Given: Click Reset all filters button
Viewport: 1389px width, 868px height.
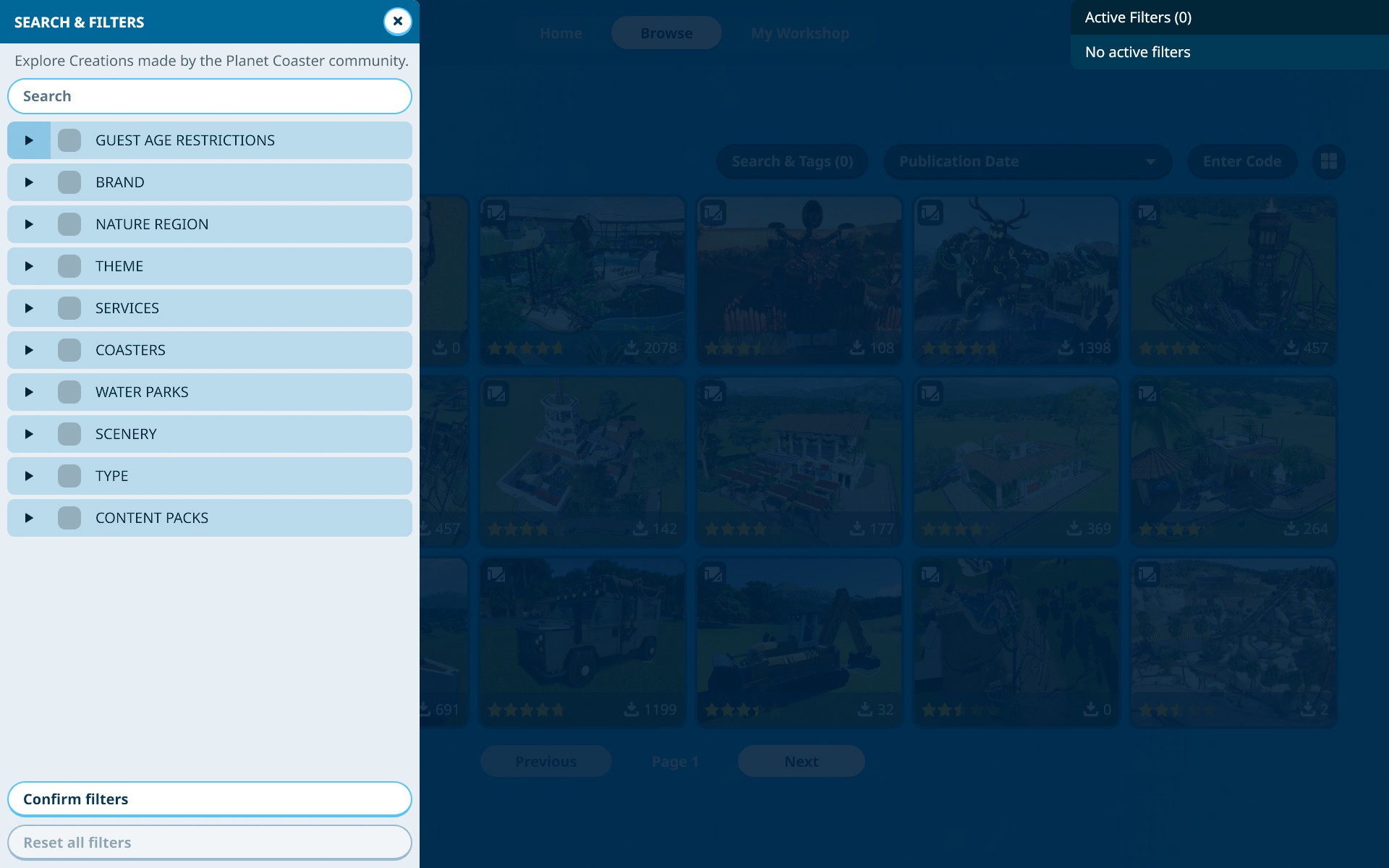Looking at the screenshot, I should click(x=210, y=843).
